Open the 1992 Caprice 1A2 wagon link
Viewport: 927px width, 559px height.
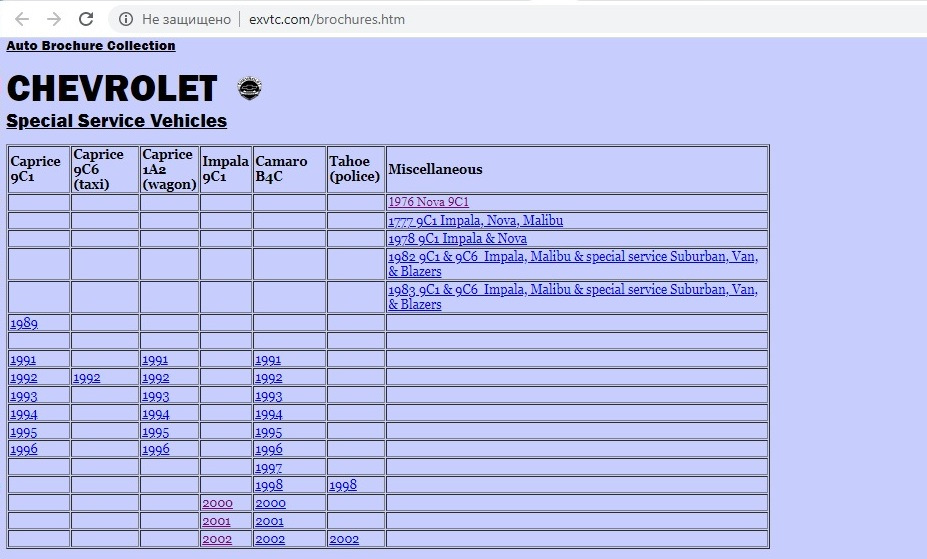(155, 378)
